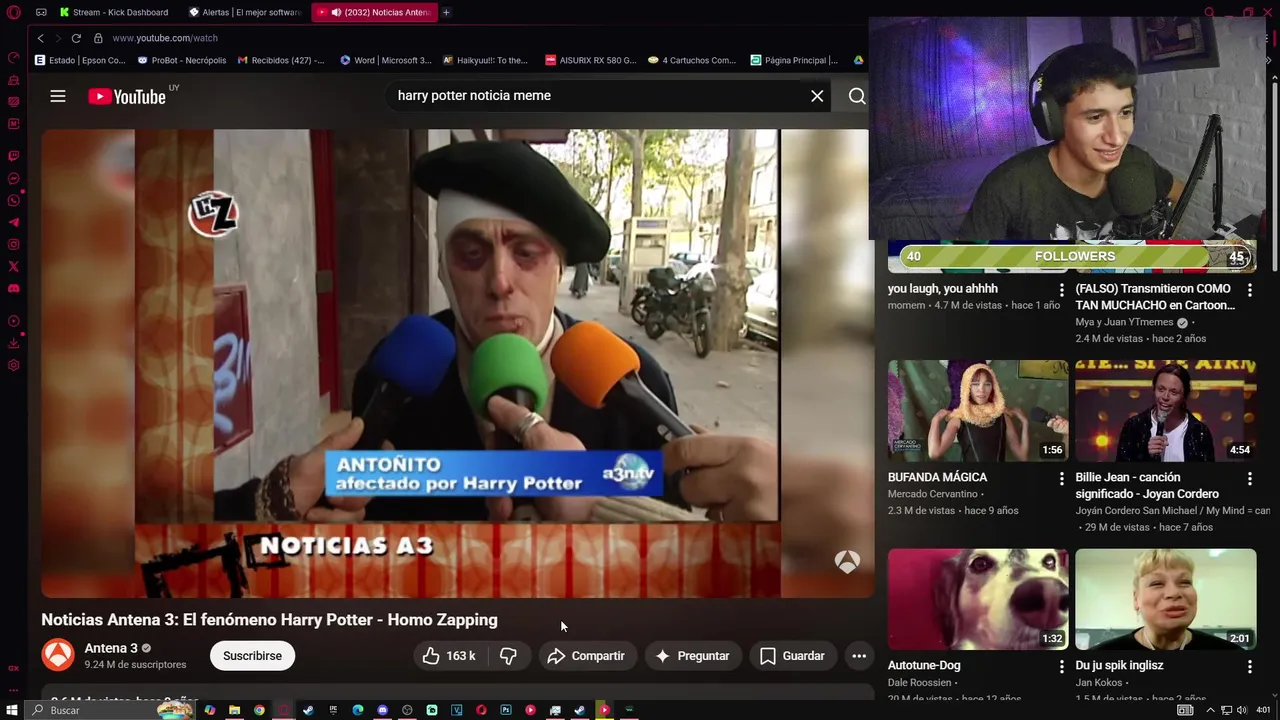This screenshot has width=1280, height=720.
Task: Click the Antena 3 watermark in video
Action: [x=847, y=562]
